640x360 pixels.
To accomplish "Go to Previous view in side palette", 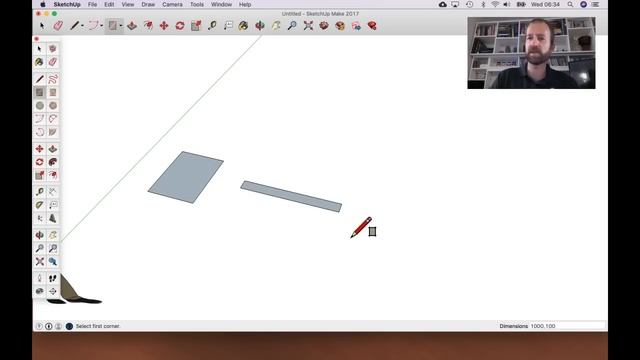I will click(x=53, y=261).
